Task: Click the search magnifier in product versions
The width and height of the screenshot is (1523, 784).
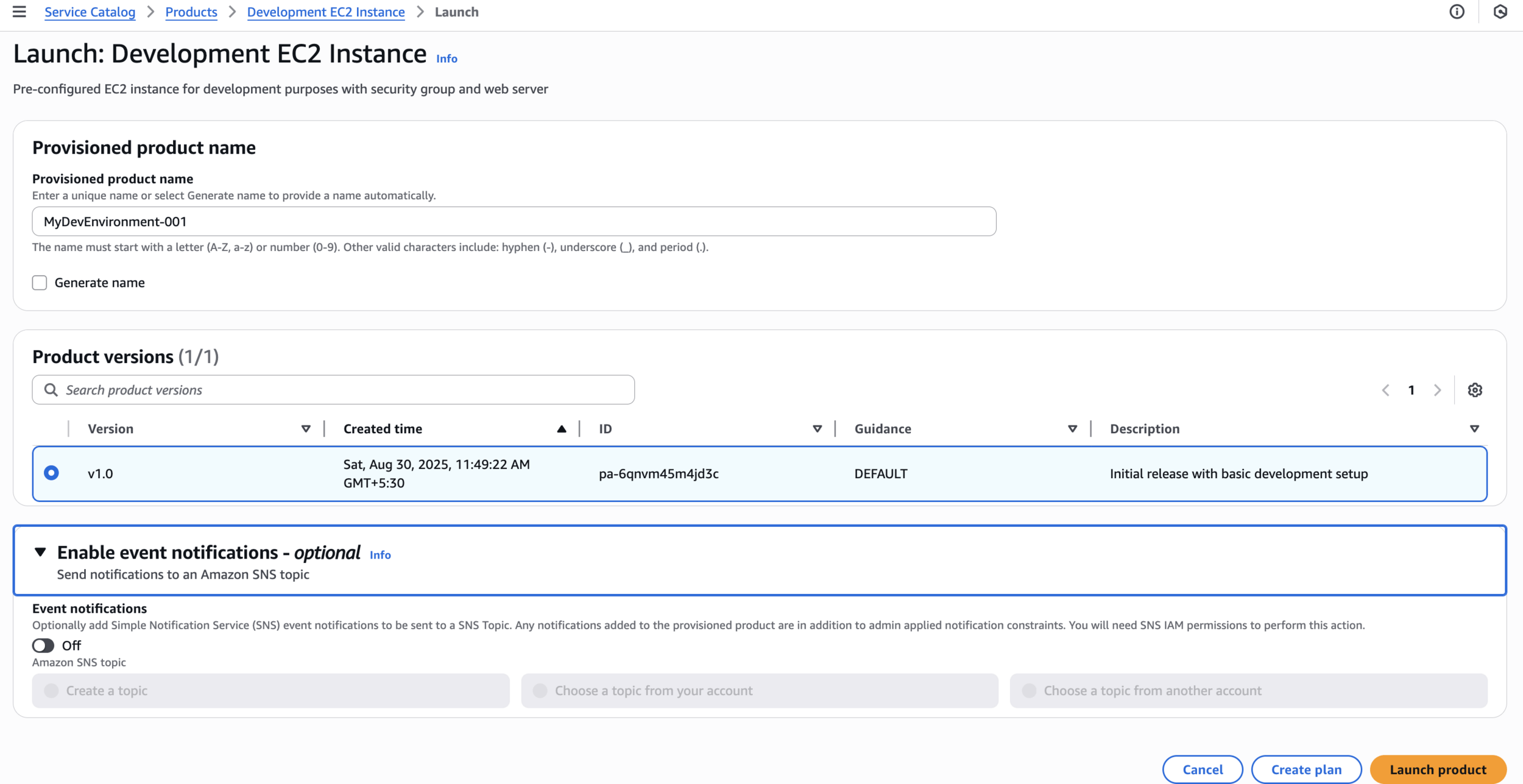Action: coord(51,390)
